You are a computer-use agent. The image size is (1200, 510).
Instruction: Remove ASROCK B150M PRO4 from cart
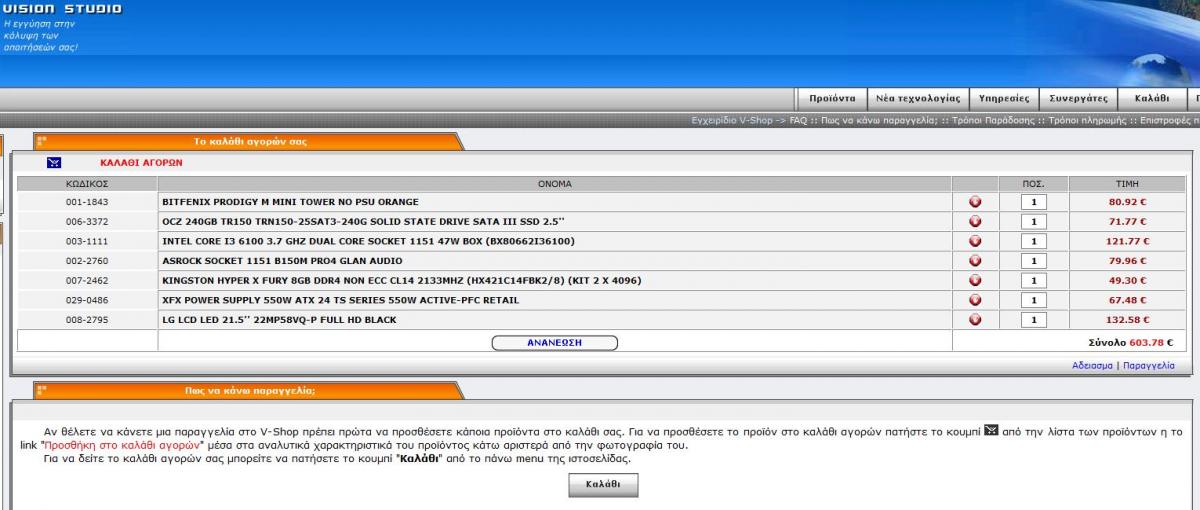click(975, 261)
